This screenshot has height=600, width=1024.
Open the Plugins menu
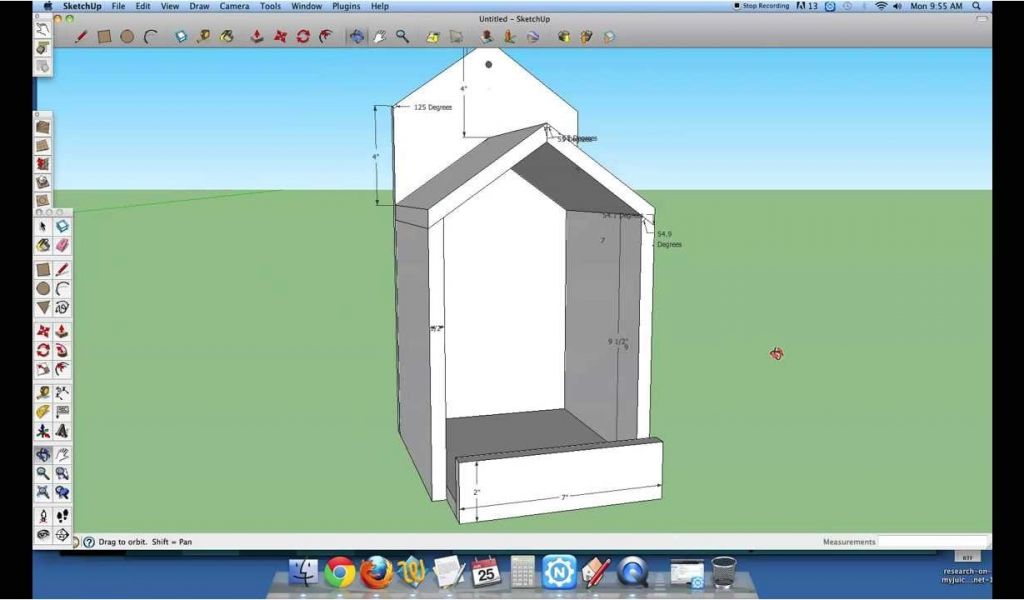click(346, 6)
